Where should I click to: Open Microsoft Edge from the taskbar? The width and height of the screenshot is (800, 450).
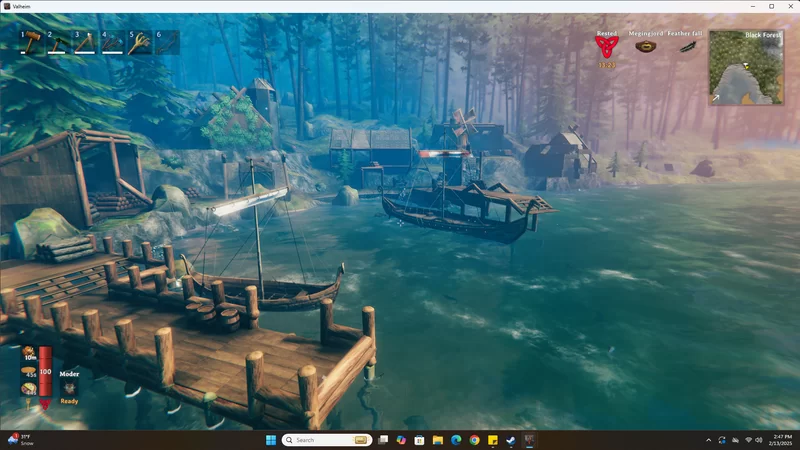[x=456, y=440]
